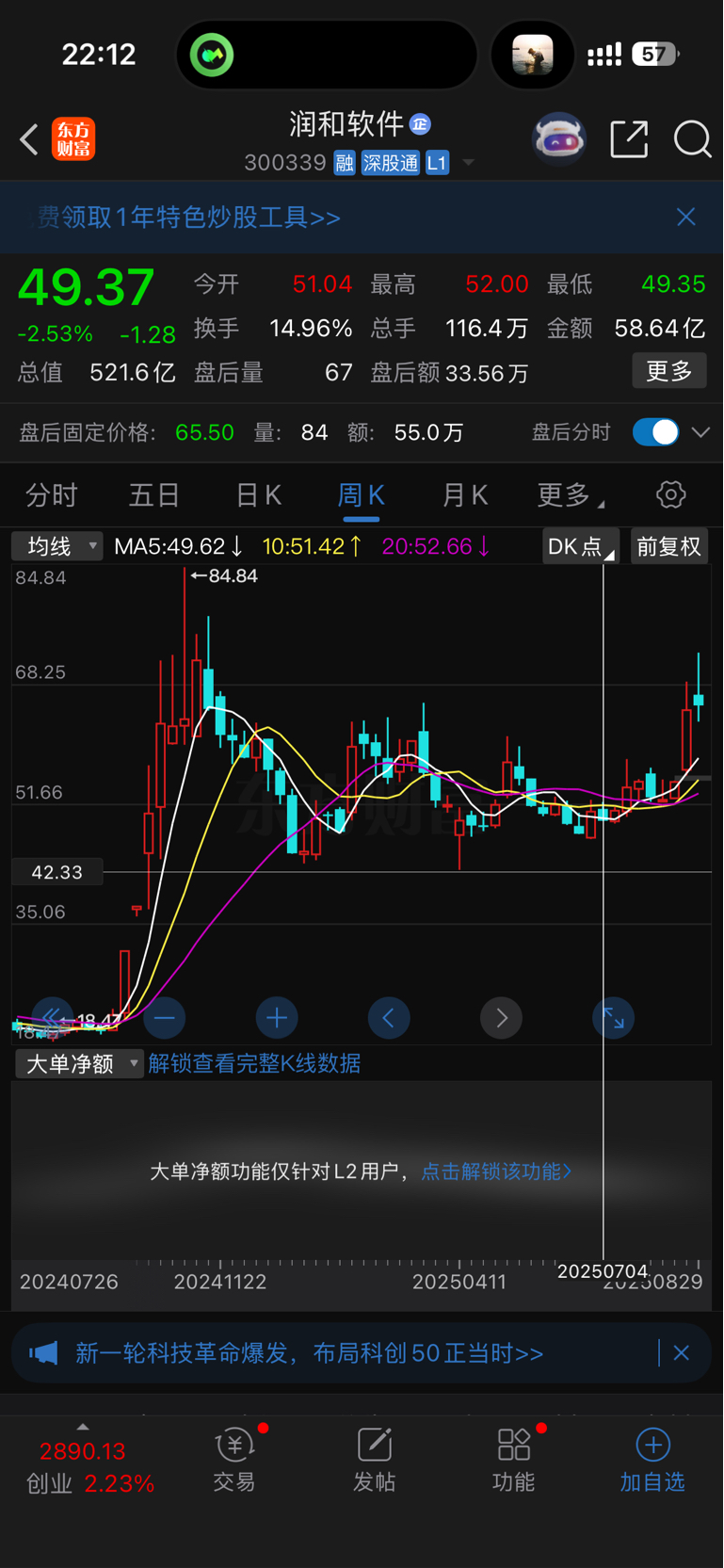Open the 大单净额 indicator dropdown

pyautogui.click(x=80, y=1064)
